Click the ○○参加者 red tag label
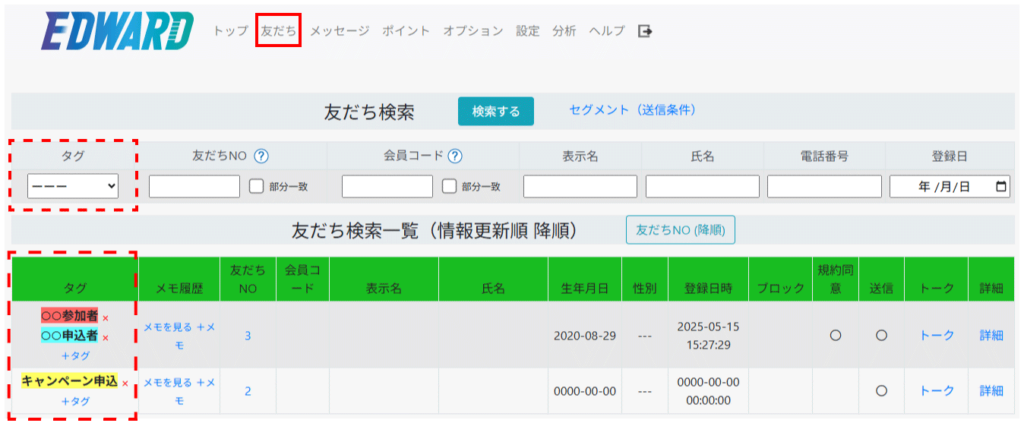This screenshot has width=1024, height=423. (x=69, y=316)
